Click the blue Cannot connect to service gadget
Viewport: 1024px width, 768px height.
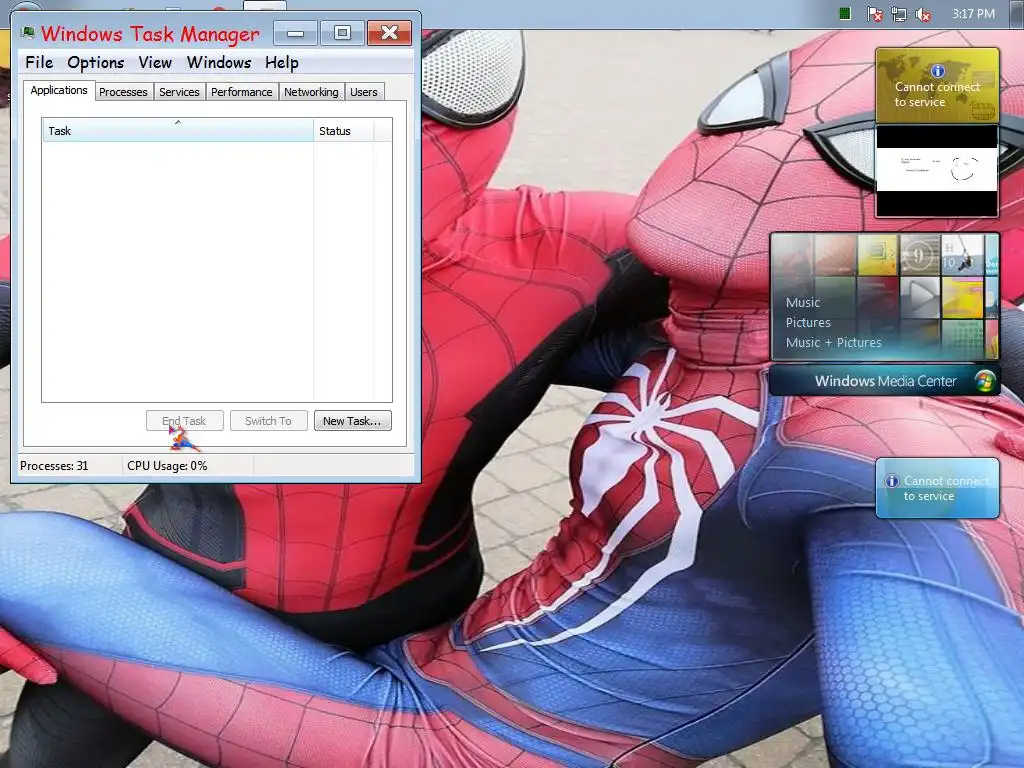click(937, 488)
